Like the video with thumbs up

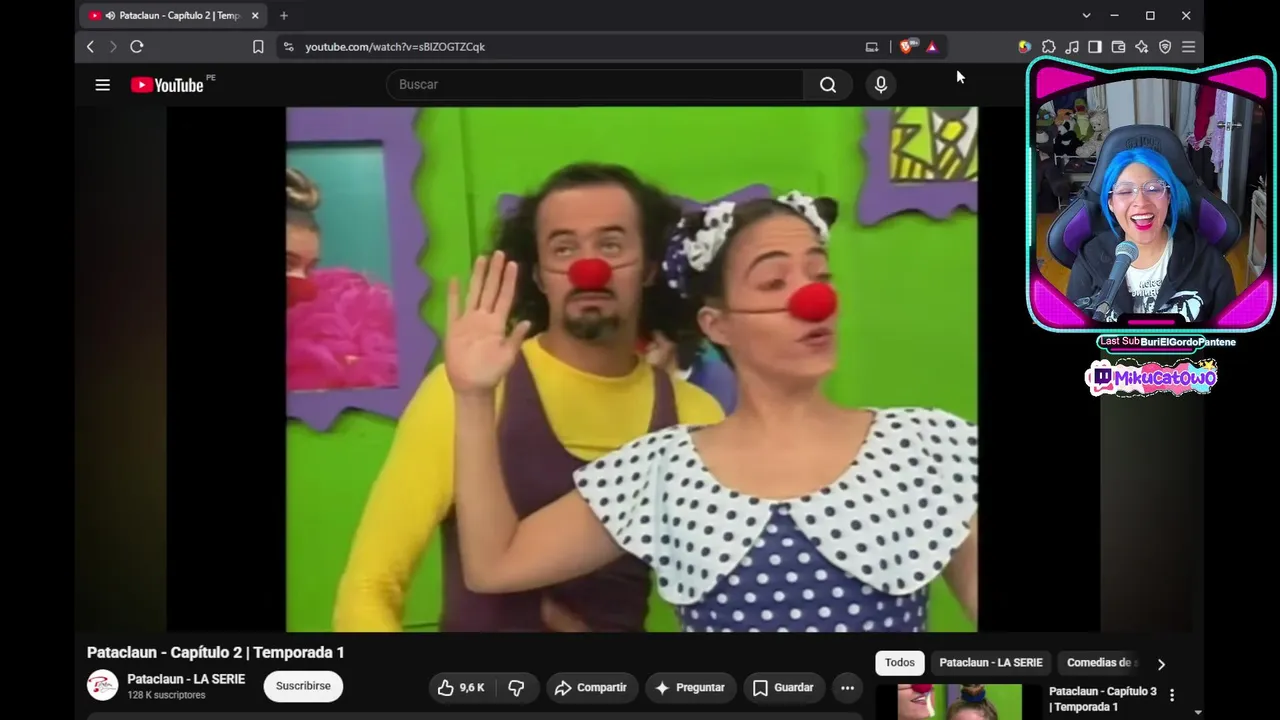(x=461, y=688)
